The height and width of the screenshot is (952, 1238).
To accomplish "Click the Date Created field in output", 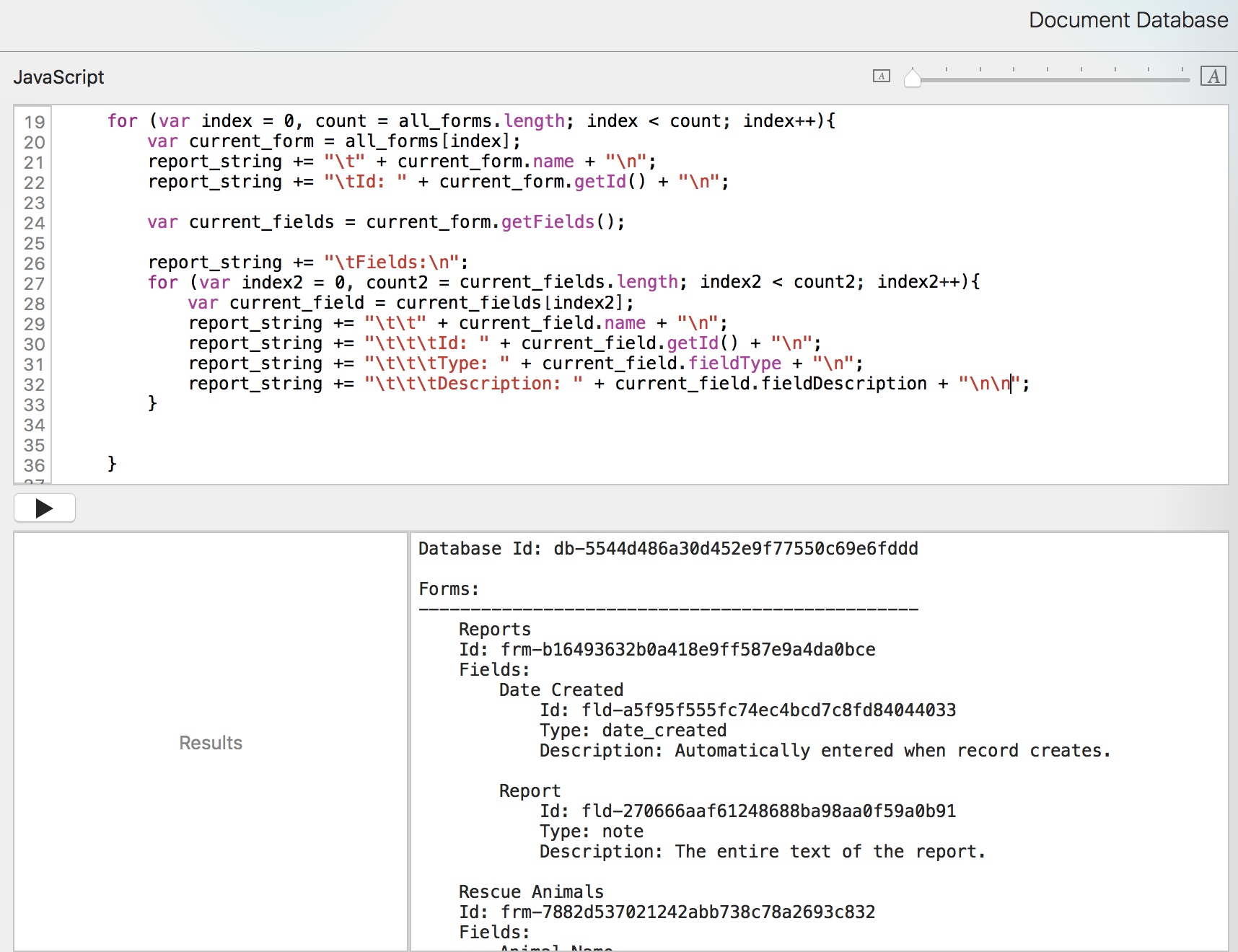I will [561, 690].
